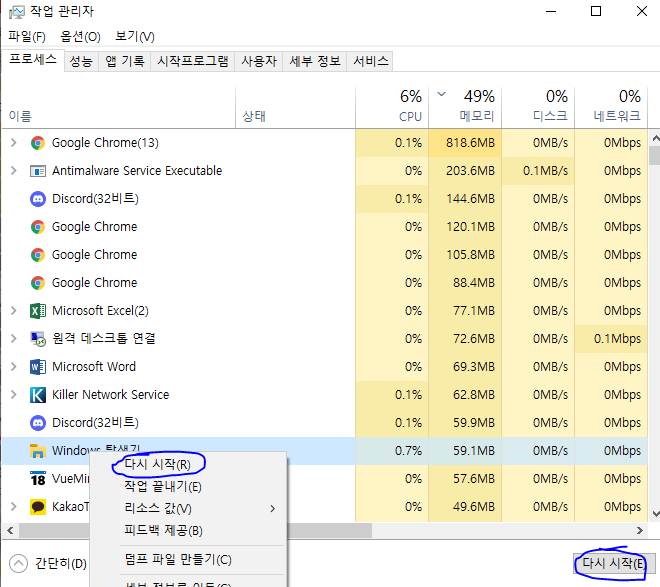Click the KakaoTalk speech bubble icon
This screenshot has height=587, width=660.
[x=38, y=507]
